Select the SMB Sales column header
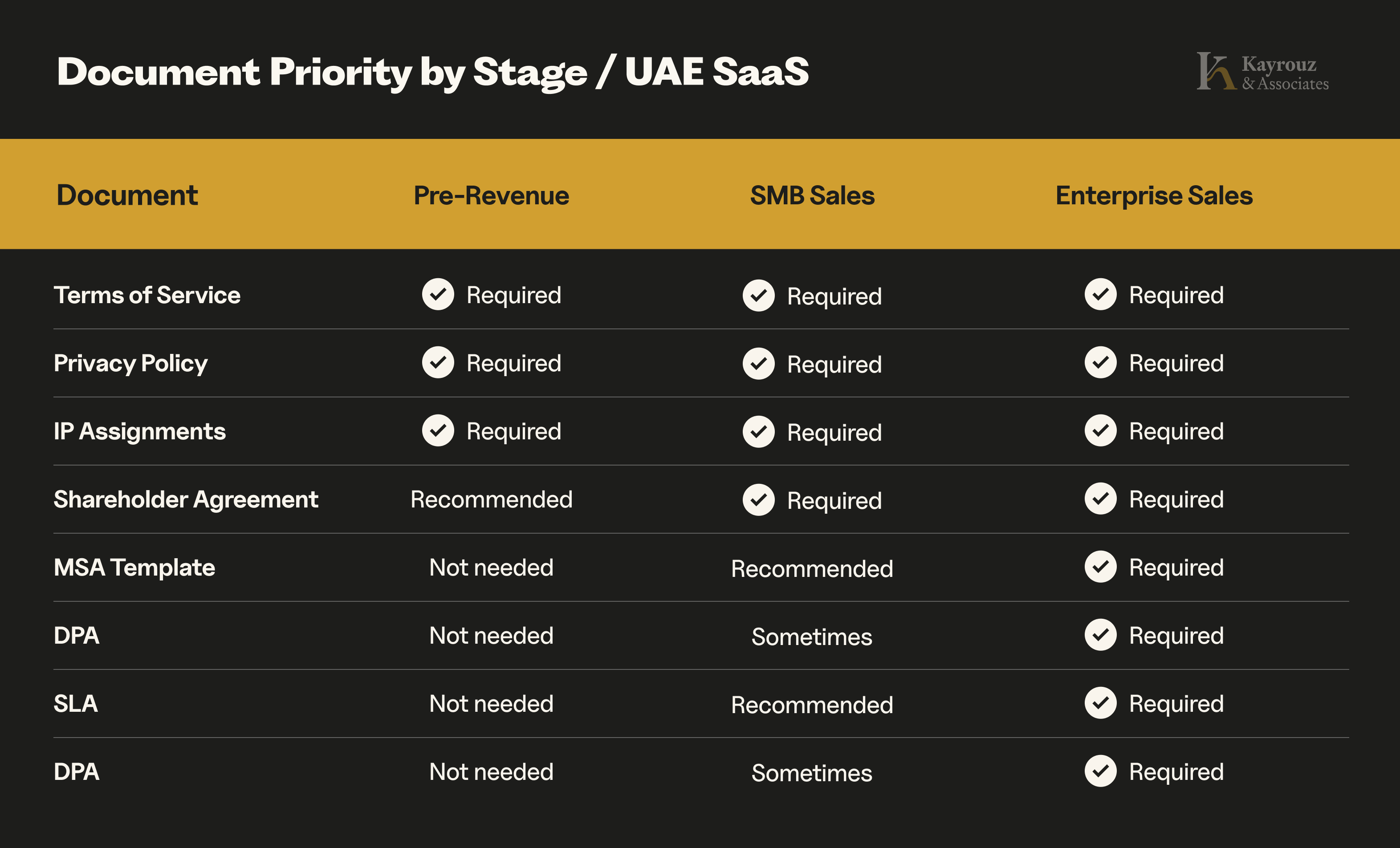The image size is (1400, 848). [812, 195]
